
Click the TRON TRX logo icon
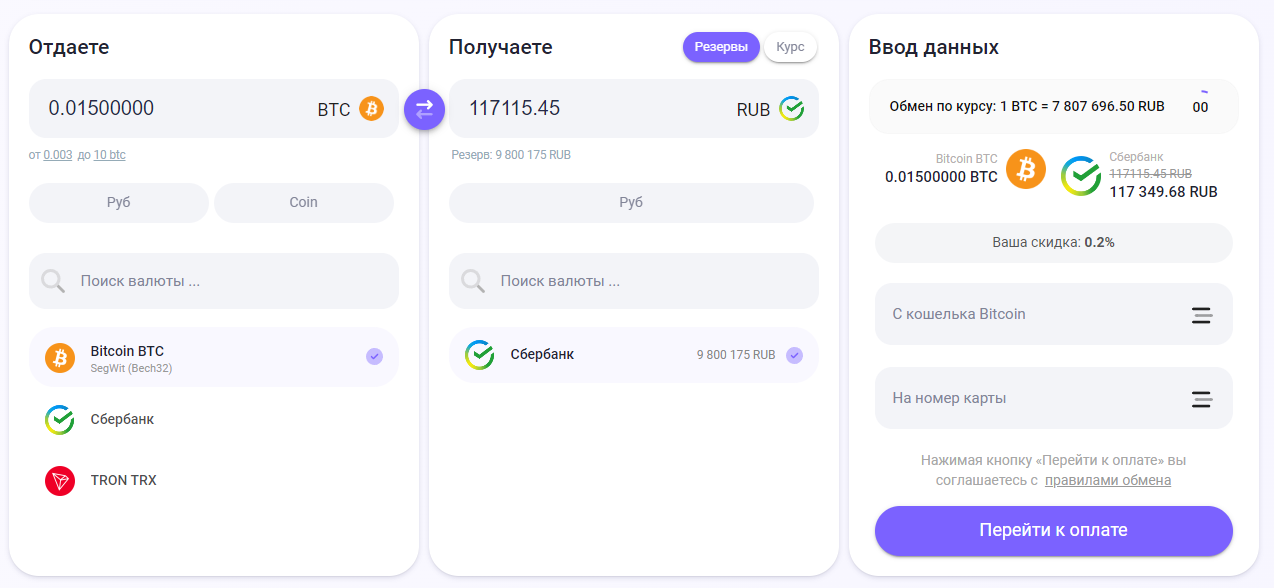(60, 480)
